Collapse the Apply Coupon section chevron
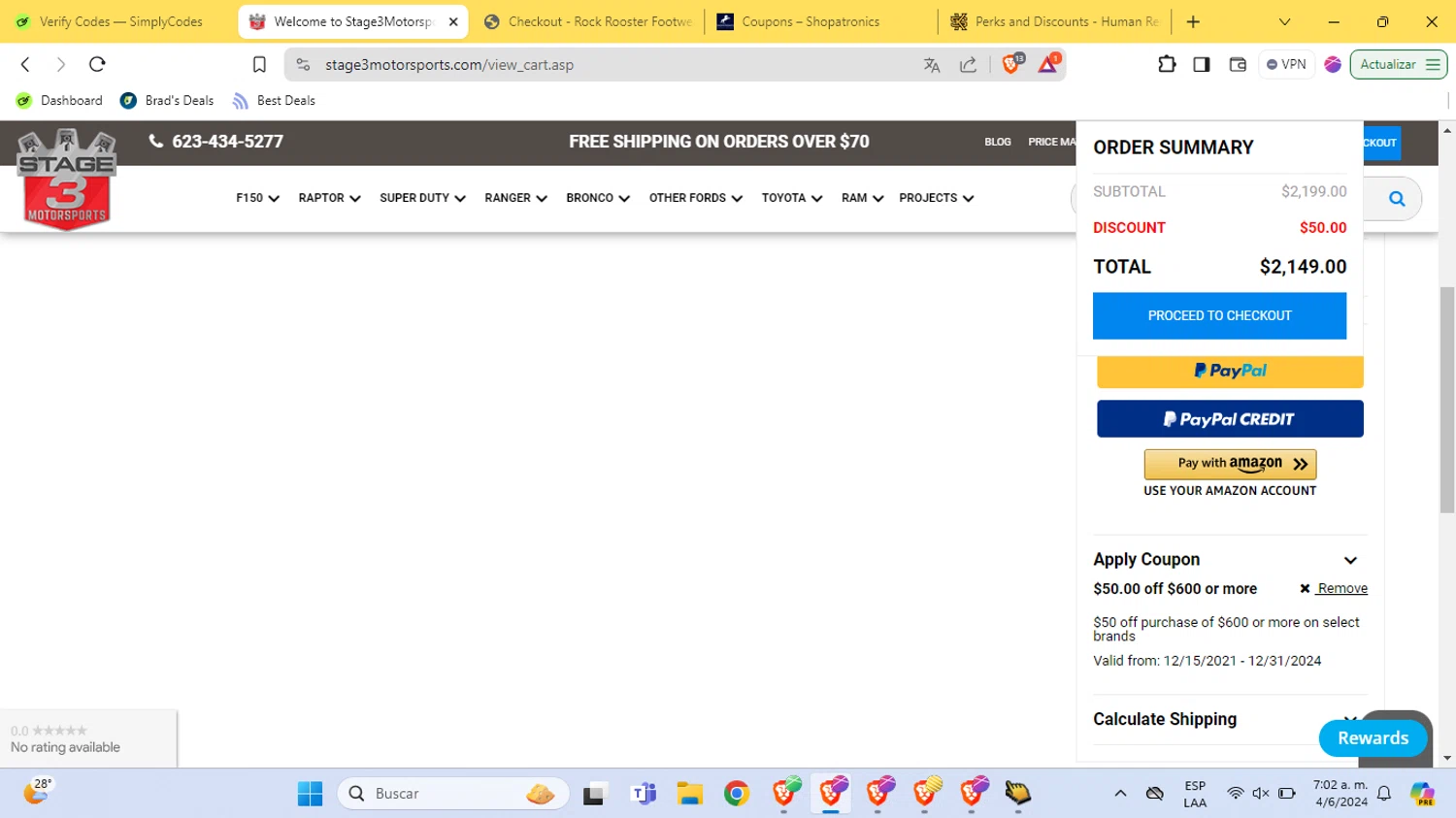 (x=1350, y=560)
